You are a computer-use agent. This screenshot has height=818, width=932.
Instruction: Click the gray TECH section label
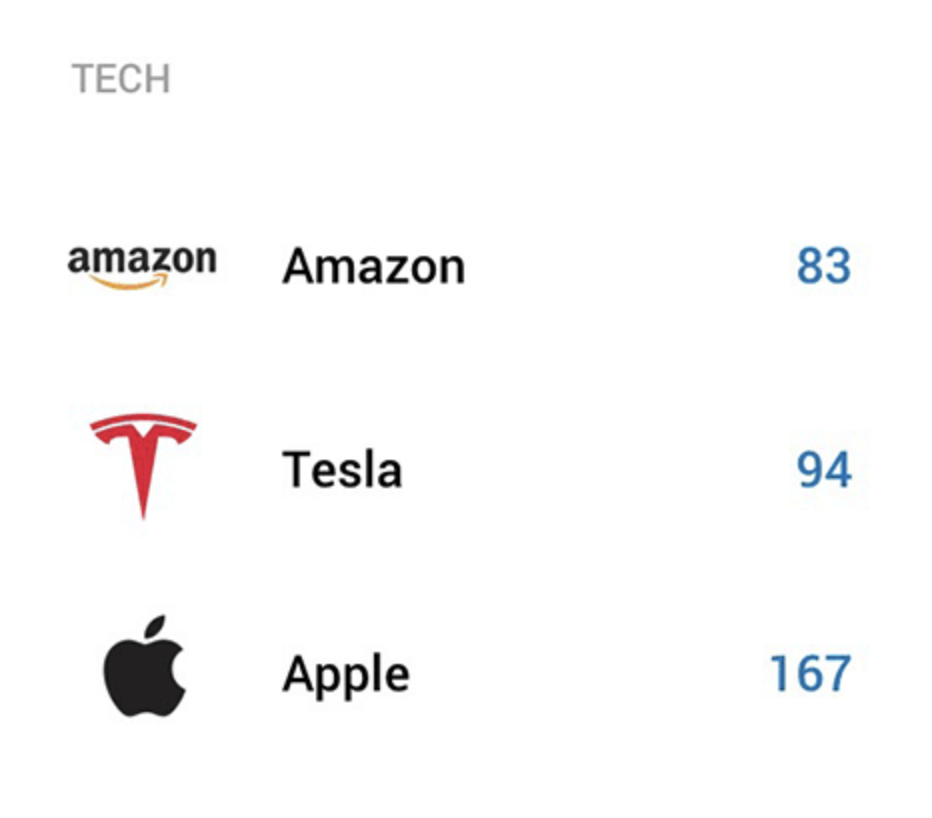121,78
